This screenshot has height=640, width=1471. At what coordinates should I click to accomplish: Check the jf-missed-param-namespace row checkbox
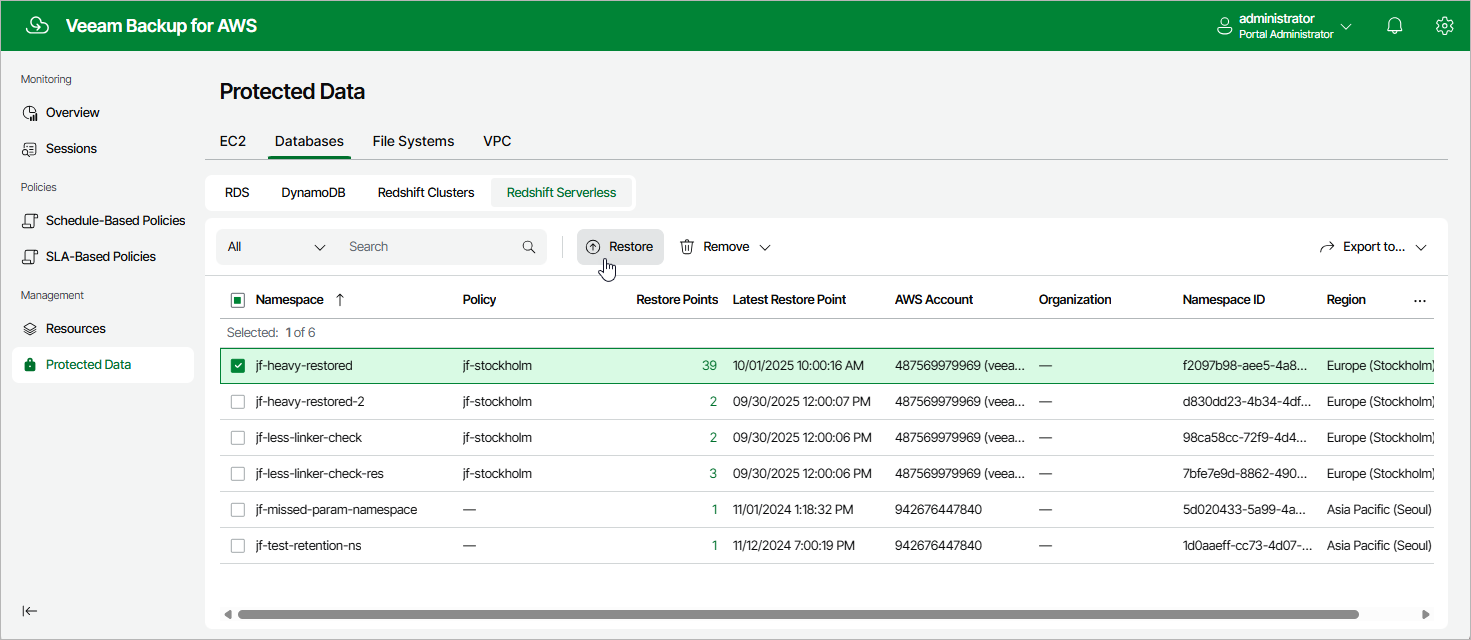tap(238, 510)
